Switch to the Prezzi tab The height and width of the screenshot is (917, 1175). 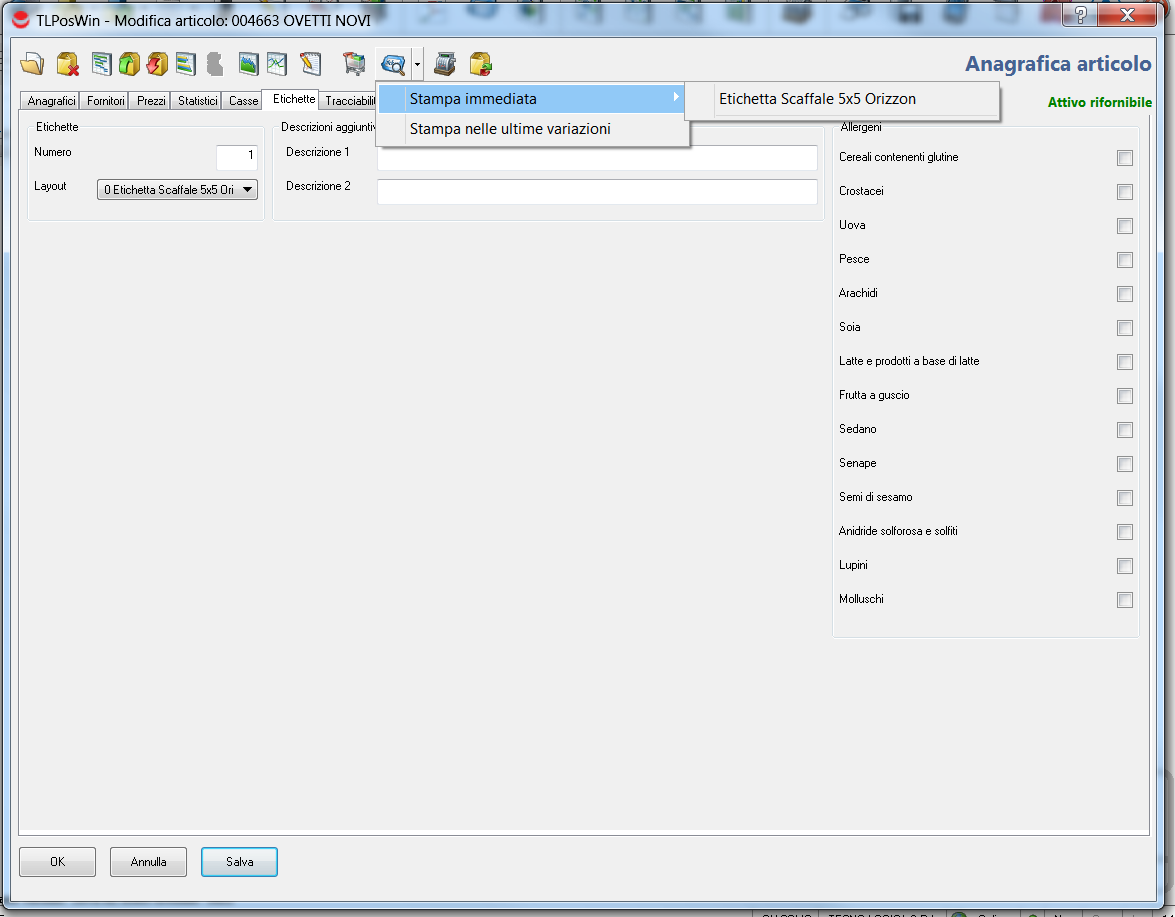pos(151,101)
